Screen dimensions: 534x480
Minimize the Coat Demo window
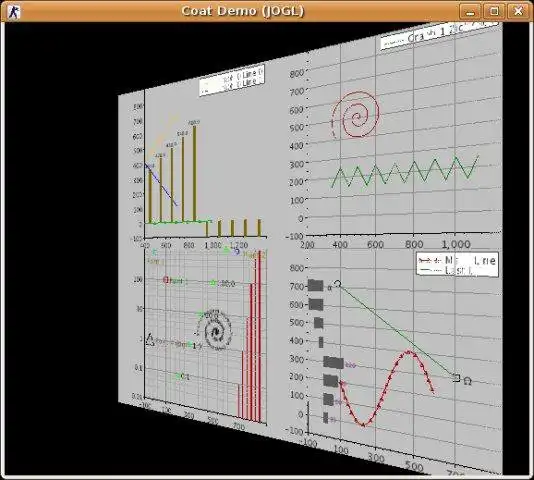470,12
